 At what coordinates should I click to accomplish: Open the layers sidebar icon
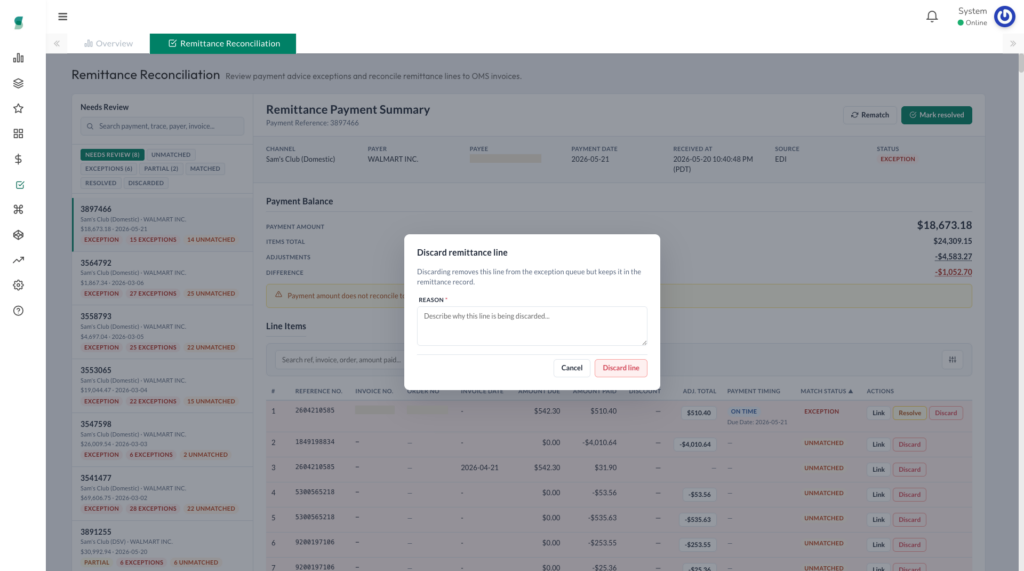18,83
